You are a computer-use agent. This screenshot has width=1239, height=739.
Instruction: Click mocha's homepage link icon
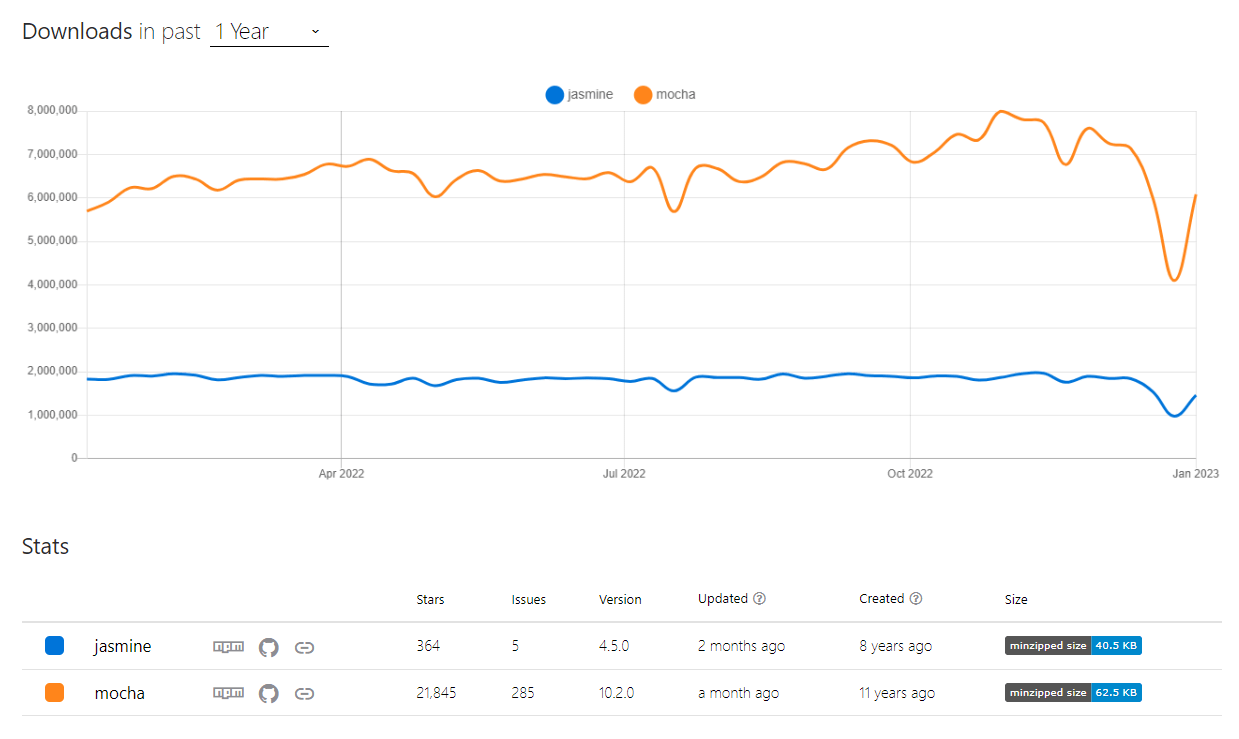(x=304, y=692)
